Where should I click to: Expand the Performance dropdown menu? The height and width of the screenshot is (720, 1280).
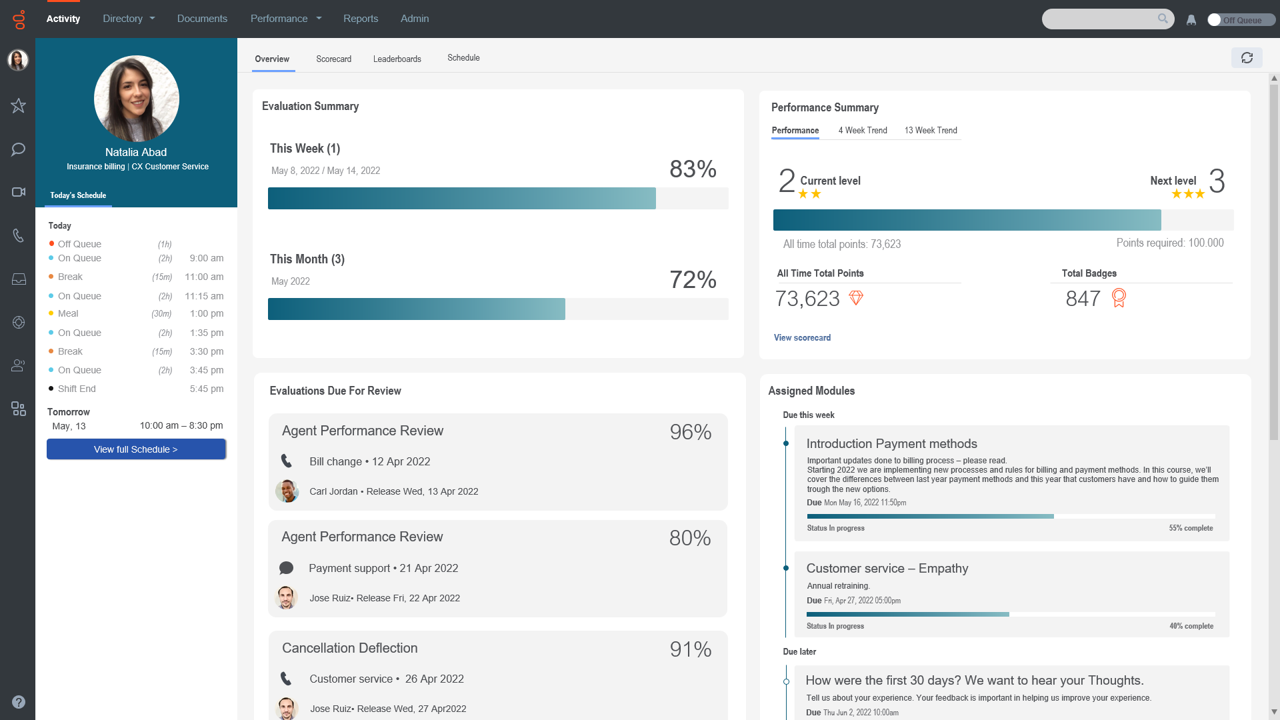pyautogui.click(x=285, y=18)
